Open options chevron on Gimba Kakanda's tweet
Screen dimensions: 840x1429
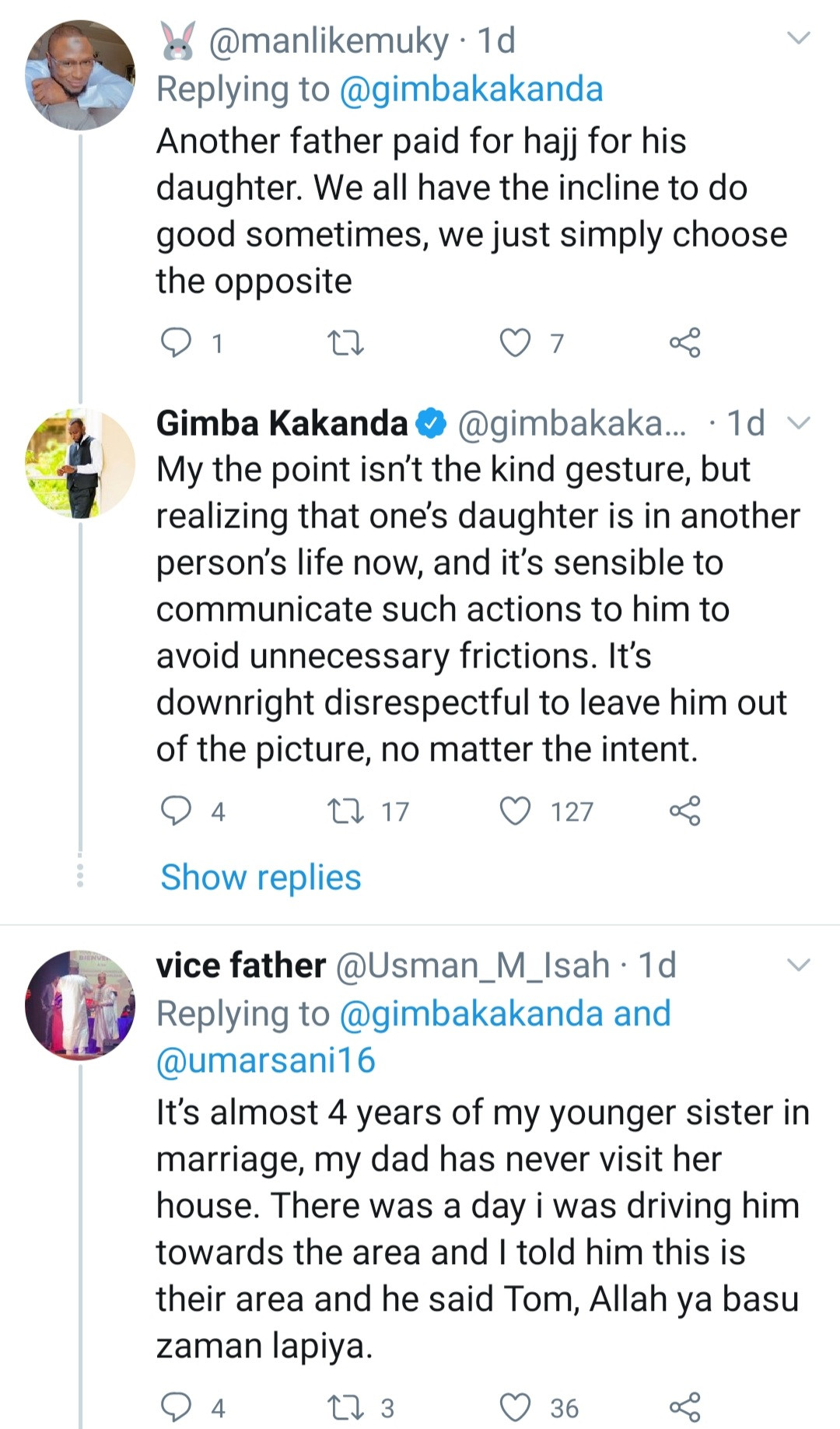pyautogui.click(x=799, y=422)
